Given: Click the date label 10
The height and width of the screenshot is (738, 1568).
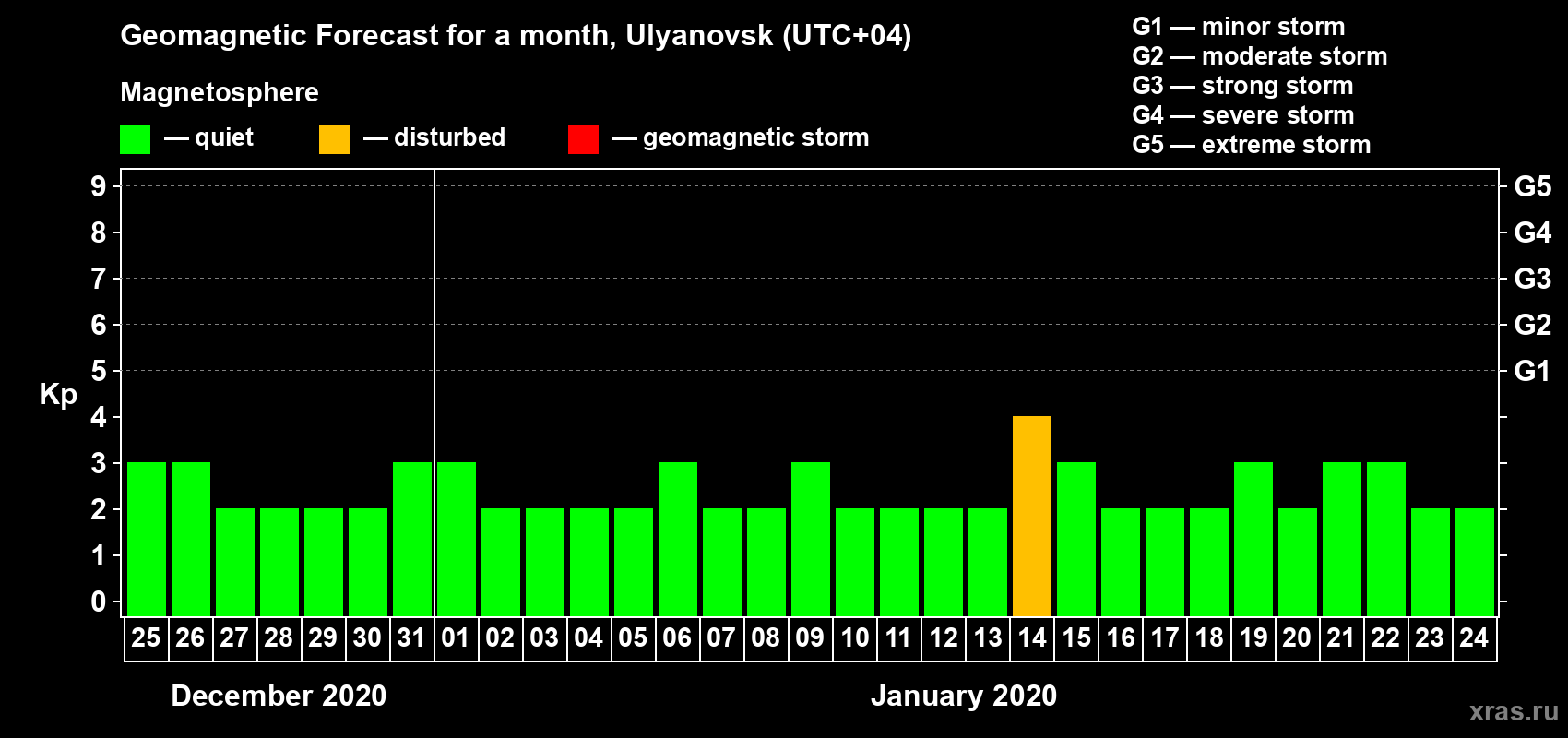Looking at the screenshot, I should pos(855,637).
